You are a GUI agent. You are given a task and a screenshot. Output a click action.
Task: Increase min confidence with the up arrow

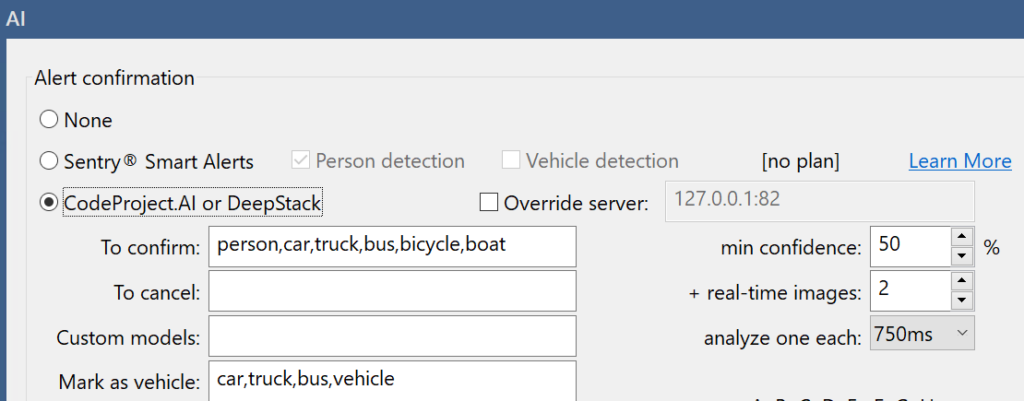pyautogui.click(x=962, y=236)
